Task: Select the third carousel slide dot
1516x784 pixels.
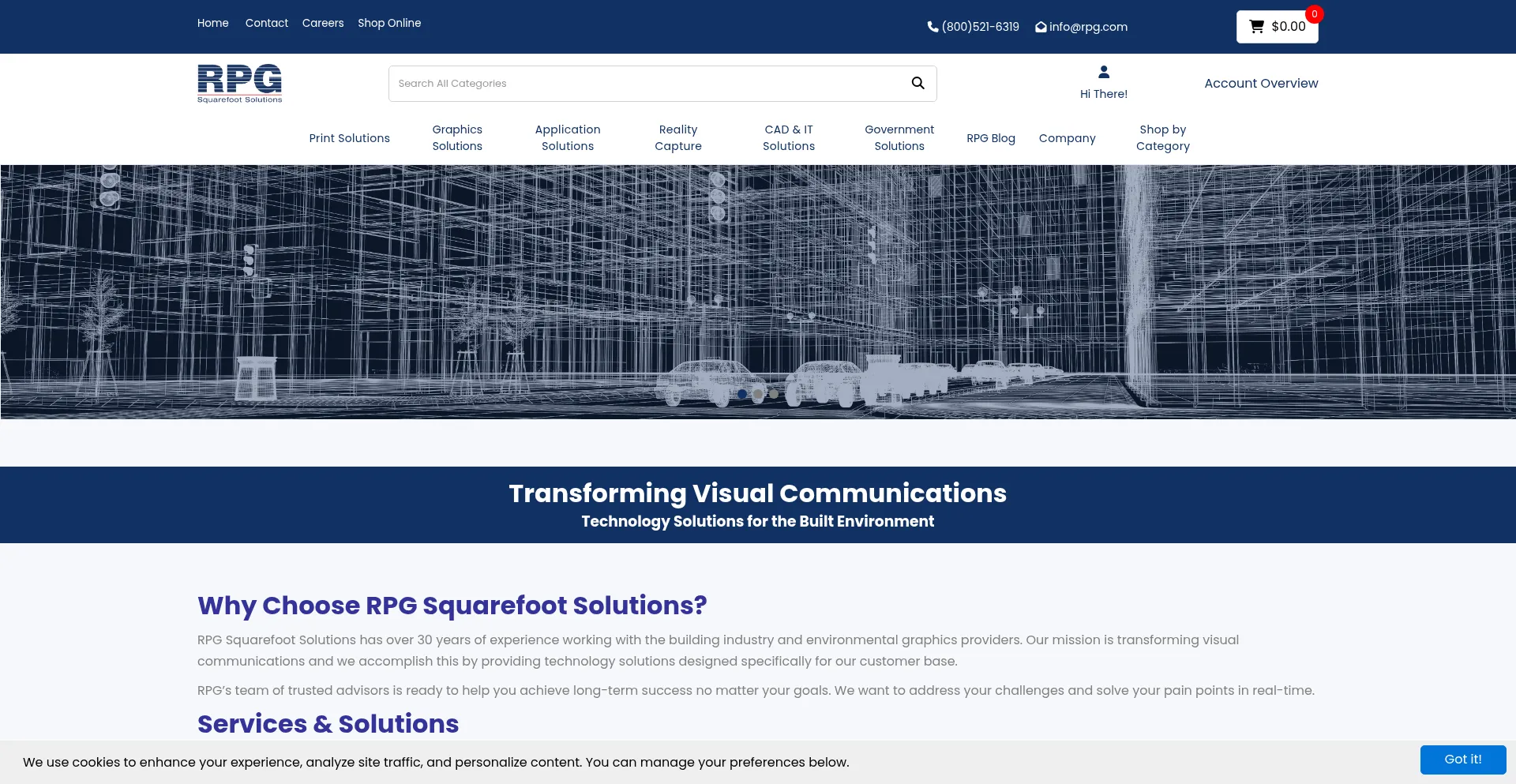Action: tap(774, 394)
